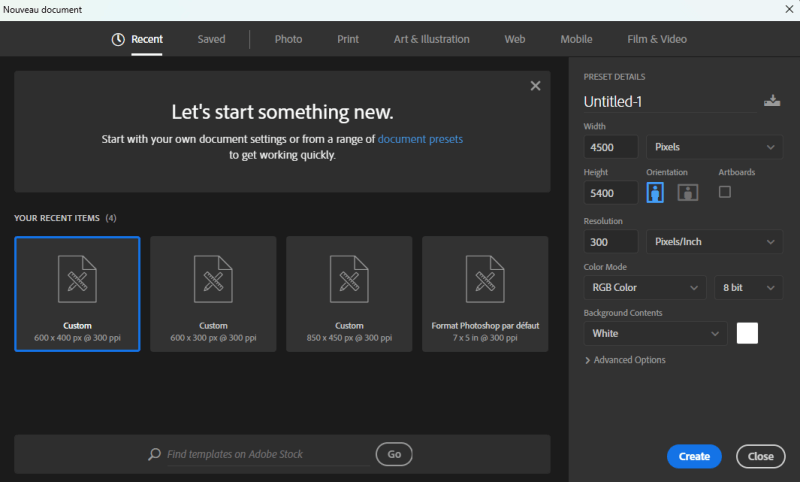
Task: Open the Pixels/Inch resolution unit dropdown
Action: 714,241
